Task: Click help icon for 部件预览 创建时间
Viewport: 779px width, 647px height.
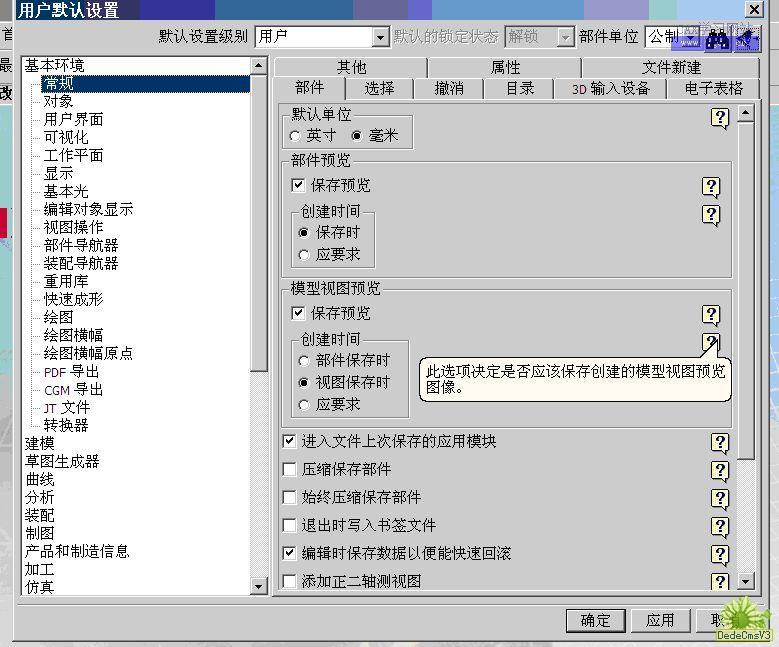Action: (x=711, y=215)
